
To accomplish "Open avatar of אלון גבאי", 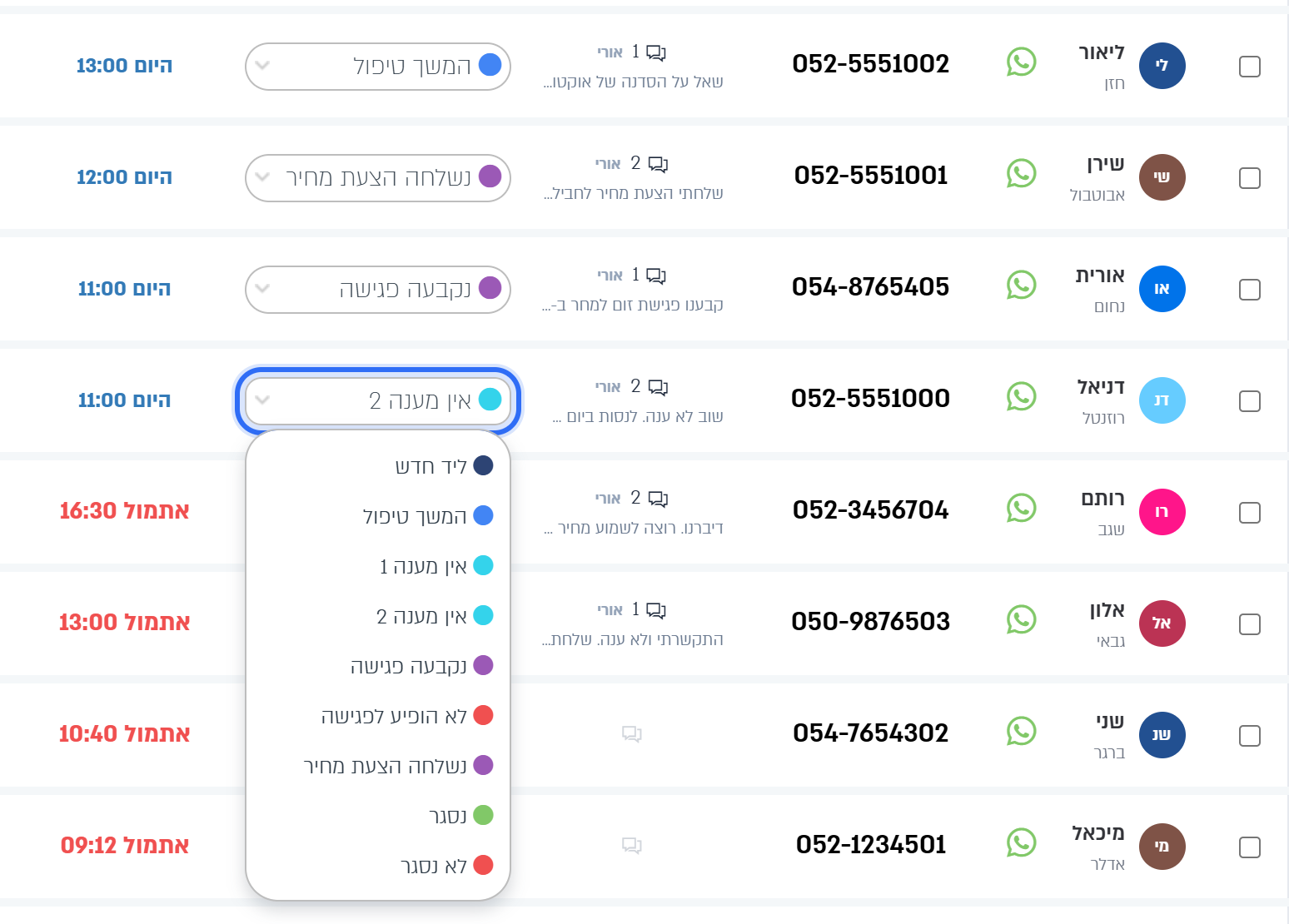I will (1162, 623).
